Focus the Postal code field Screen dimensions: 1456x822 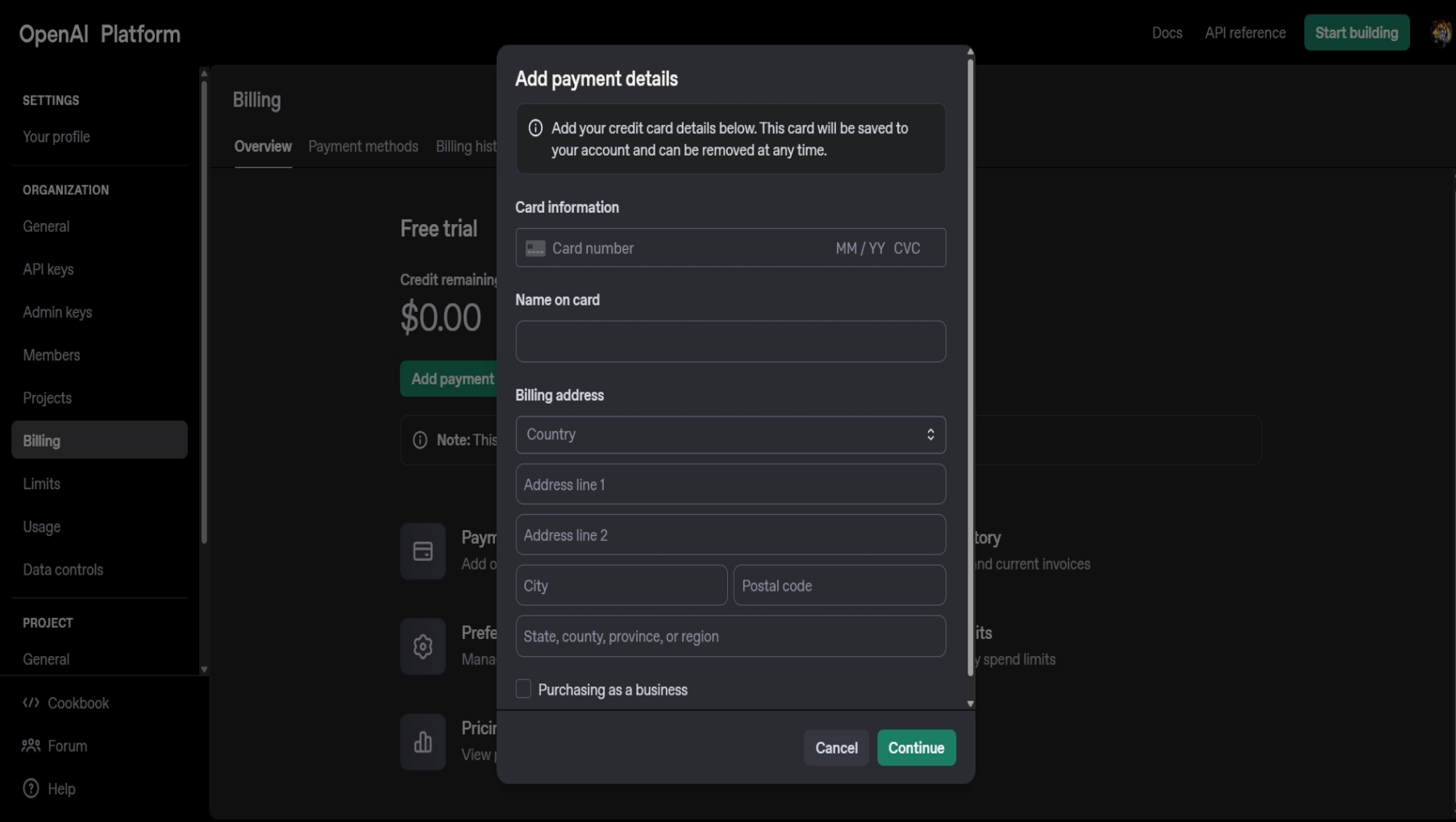(839, 586)
